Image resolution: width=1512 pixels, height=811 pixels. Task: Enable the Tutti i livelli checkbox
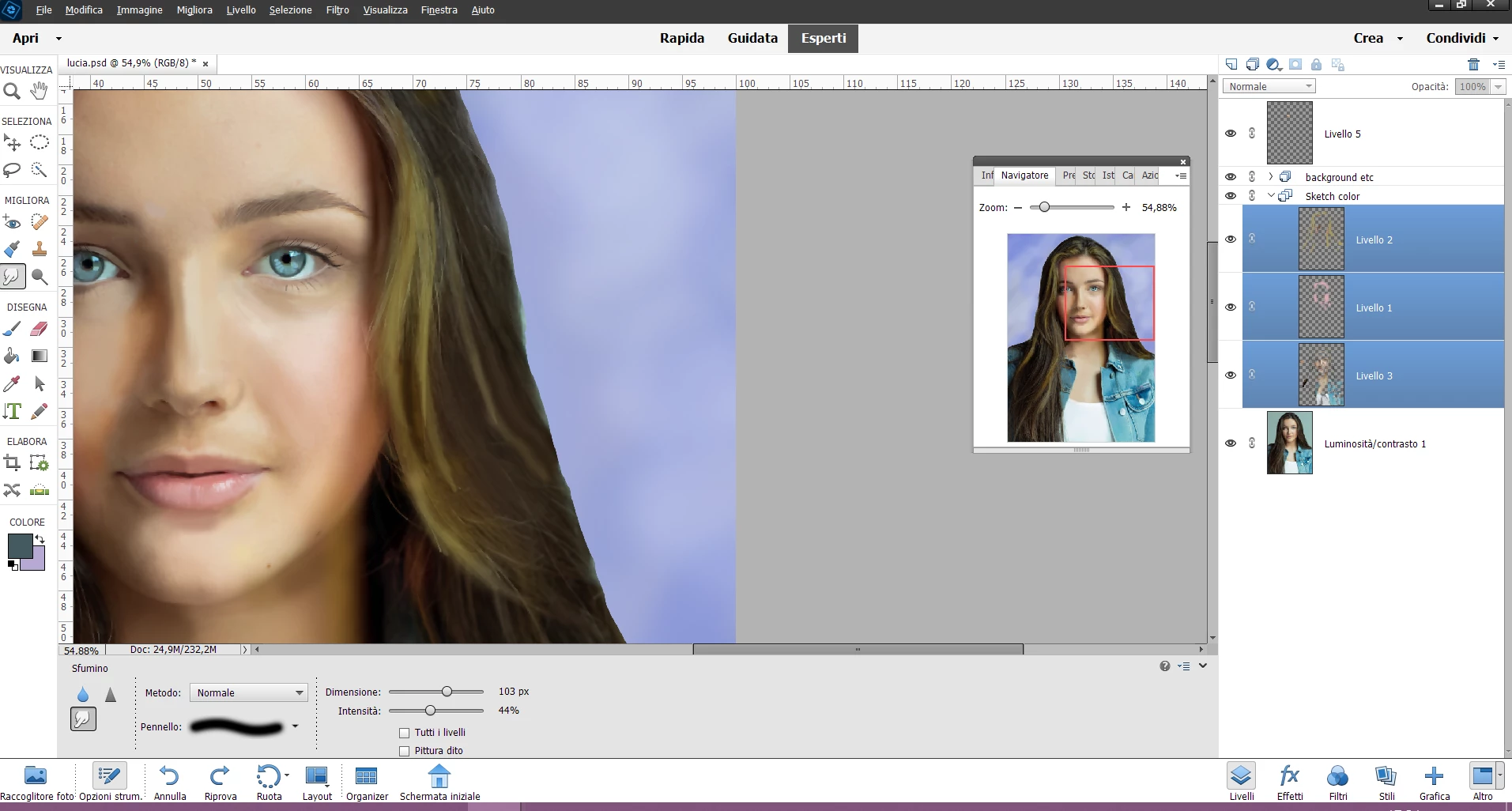(x=405, y=733)
